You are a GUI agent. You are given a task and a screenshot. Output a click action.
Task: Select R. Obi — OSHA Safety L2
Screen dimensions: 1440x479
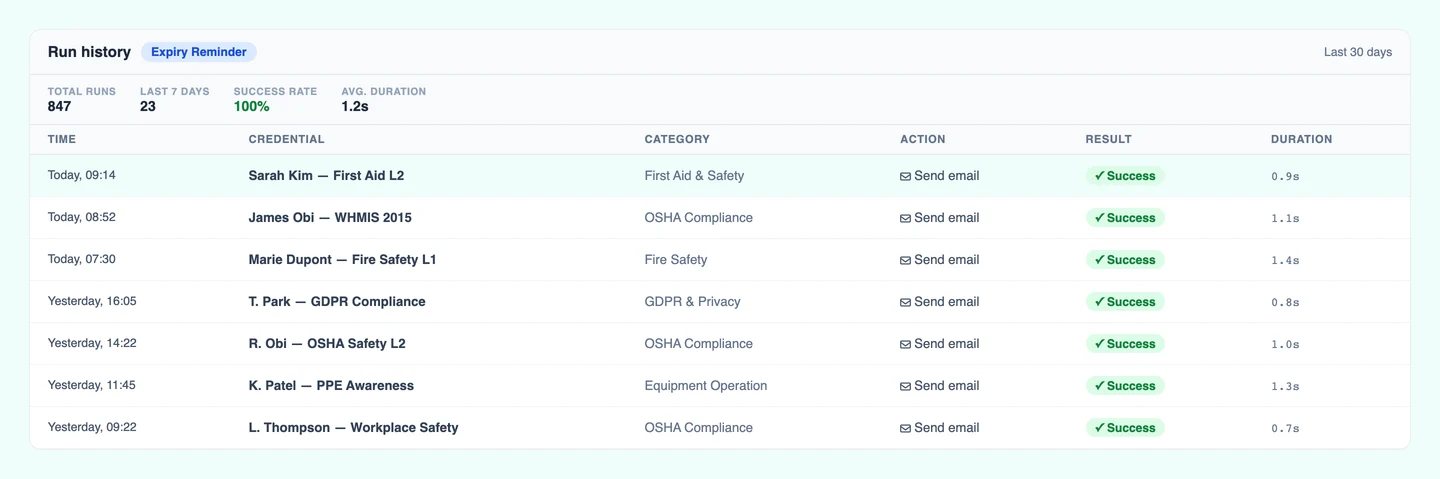coord(327,344)
